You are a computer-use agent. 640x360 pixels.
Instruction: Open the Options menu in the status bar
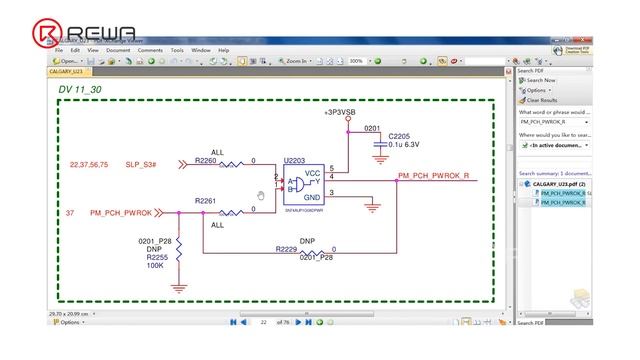69,322
